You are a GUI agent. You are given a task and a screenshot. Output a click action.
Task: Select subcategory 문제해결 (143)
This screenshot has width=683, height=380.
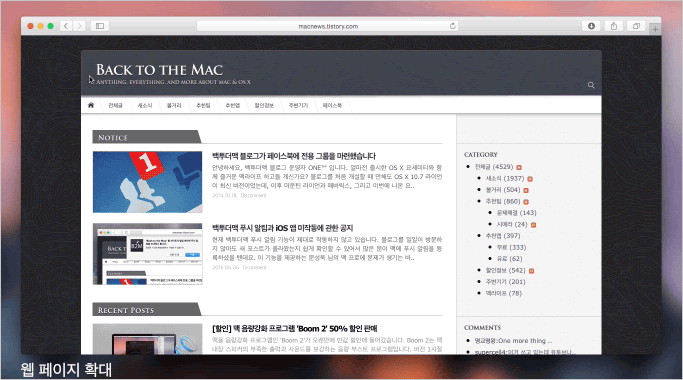pos(517,213)
